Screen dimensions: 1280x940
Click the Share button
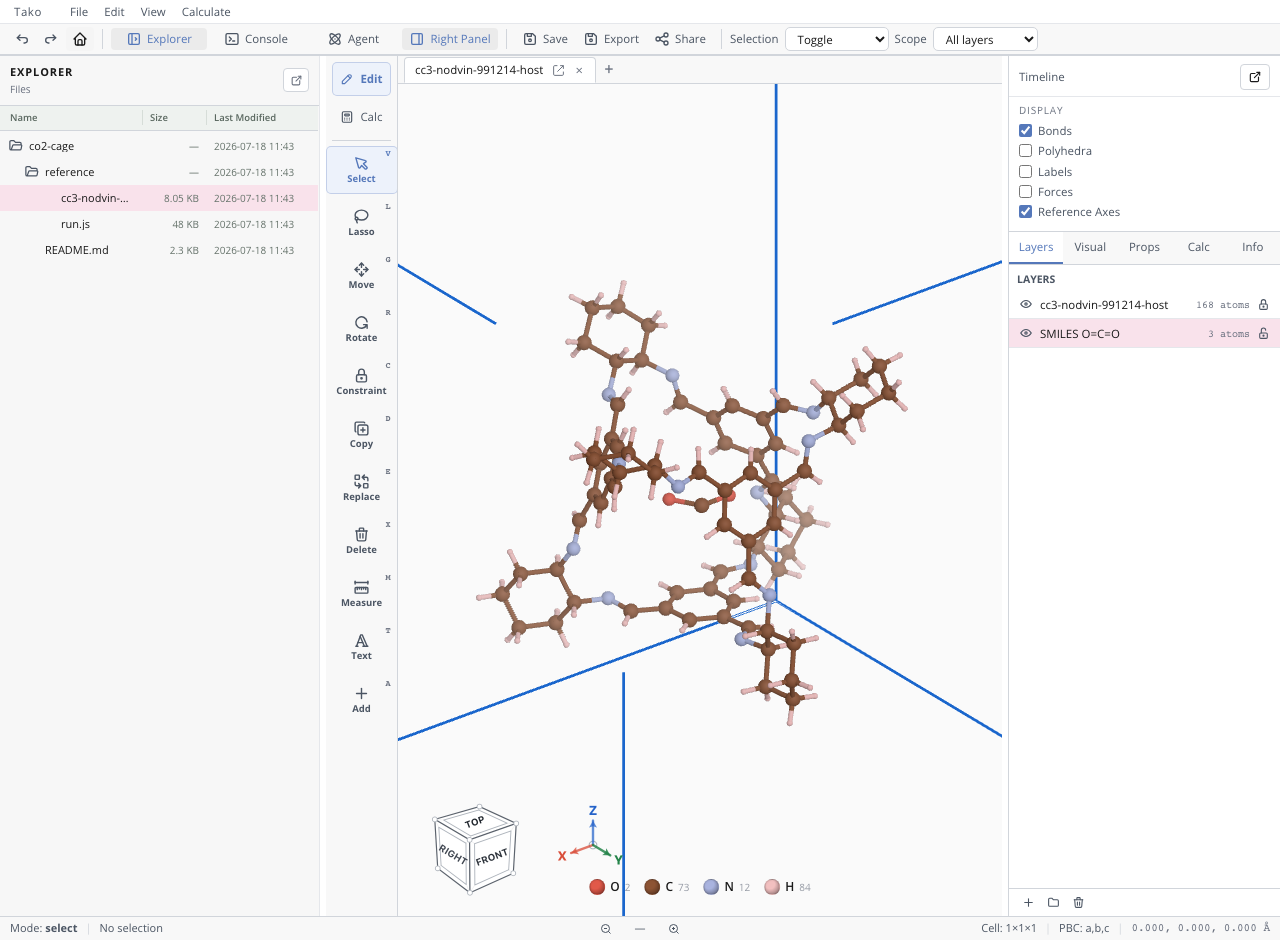coord(680,39)
